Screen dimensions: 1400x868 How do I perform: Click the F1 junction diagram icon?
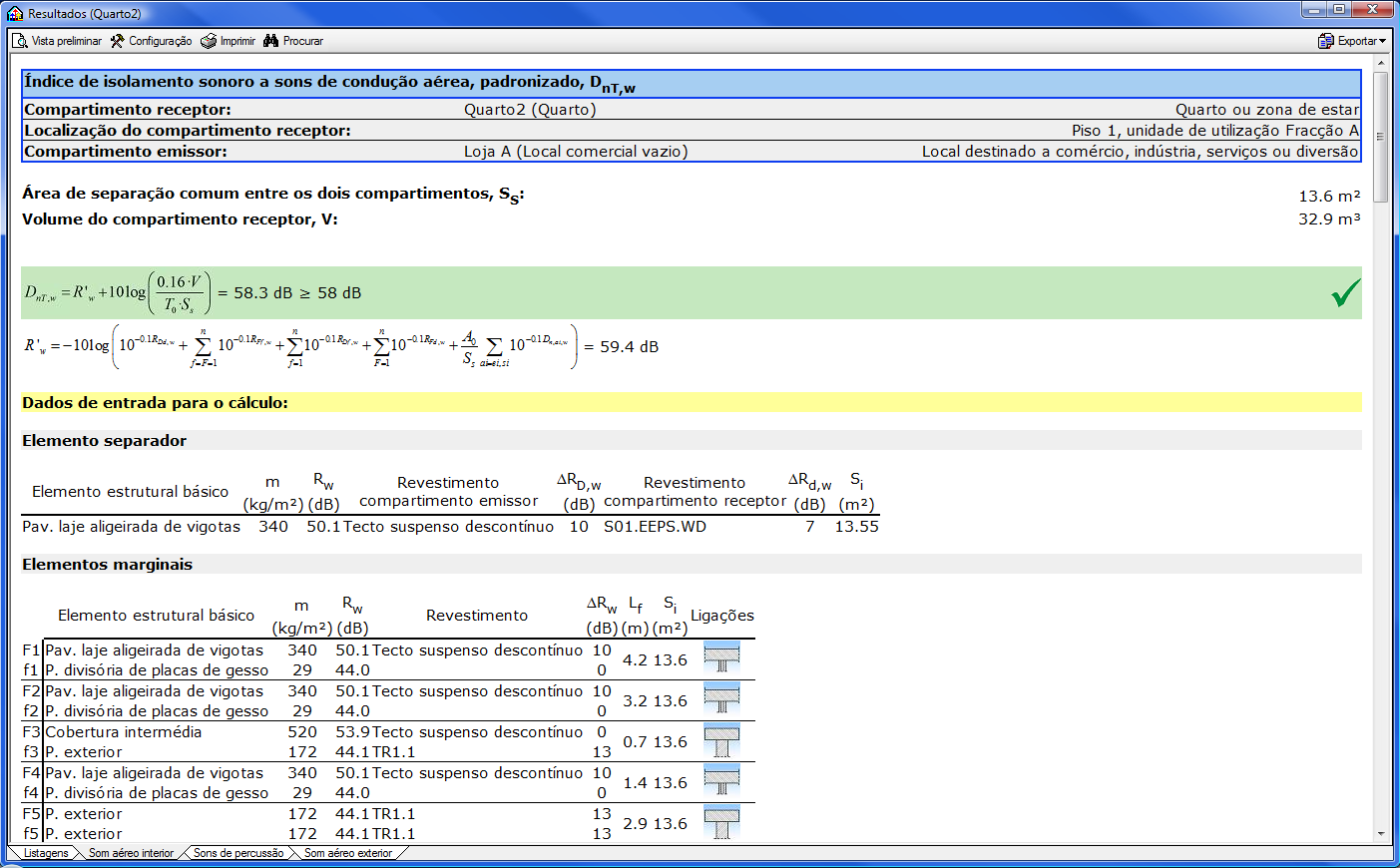pyautogui.click(x=721, y=659)
